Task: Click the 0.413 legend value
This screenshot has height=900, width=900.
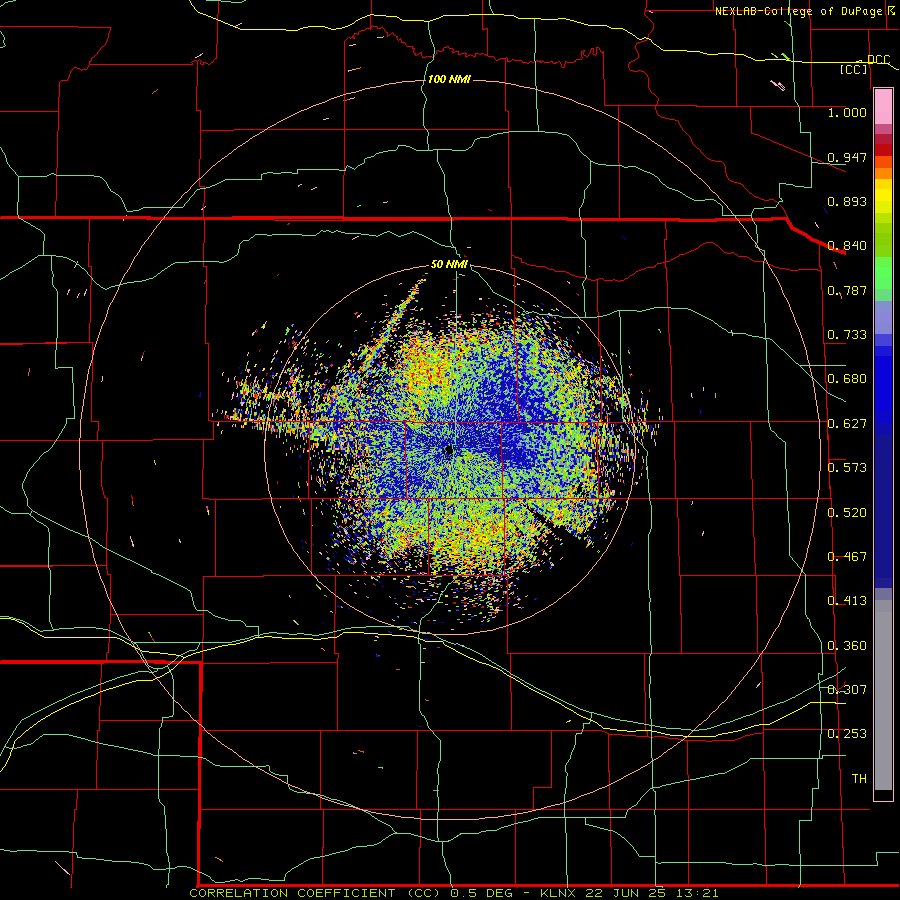Action: [847, 601]
